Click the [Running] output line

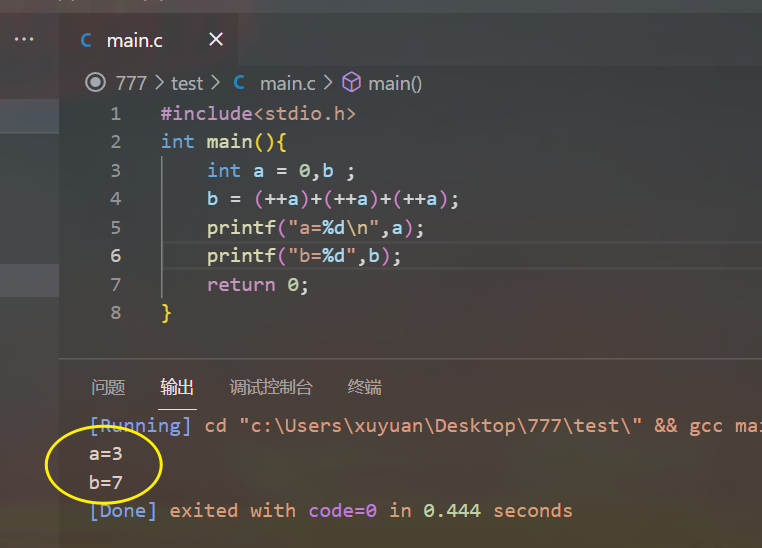point(426,426)
